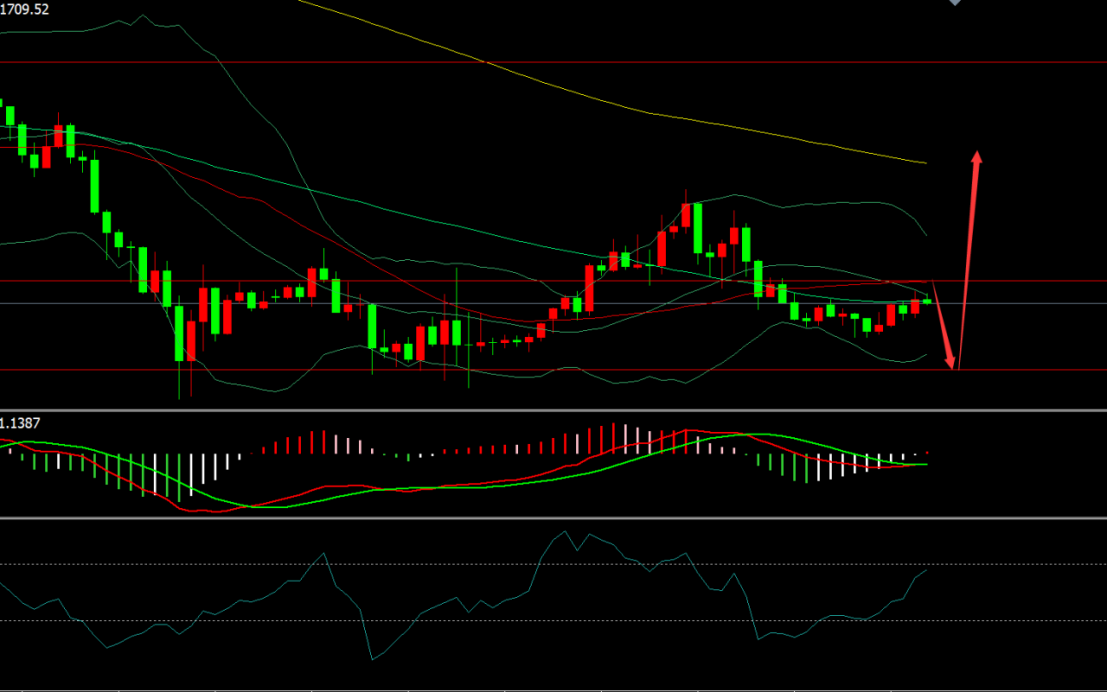Viewport: 1107px width, 693px height.
Task: Select the topmost red horizontal resistance line
Action: 554,63
